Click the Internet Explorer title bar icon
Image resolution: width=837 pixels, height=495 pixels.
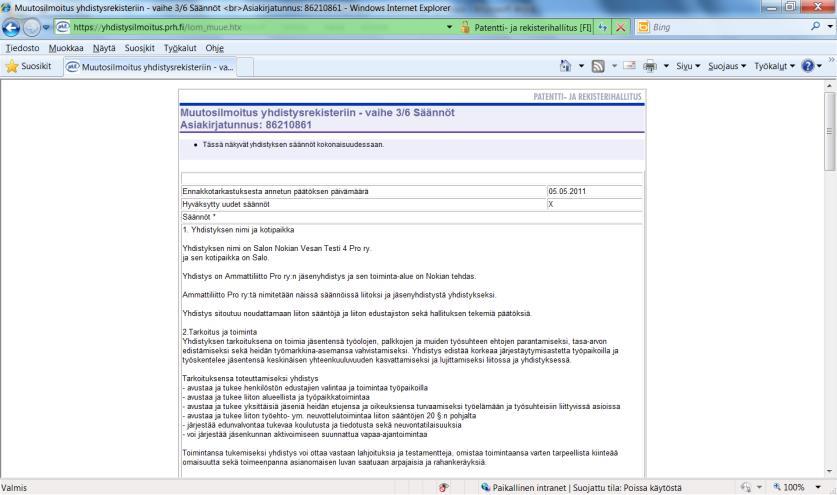pos(6,7)
